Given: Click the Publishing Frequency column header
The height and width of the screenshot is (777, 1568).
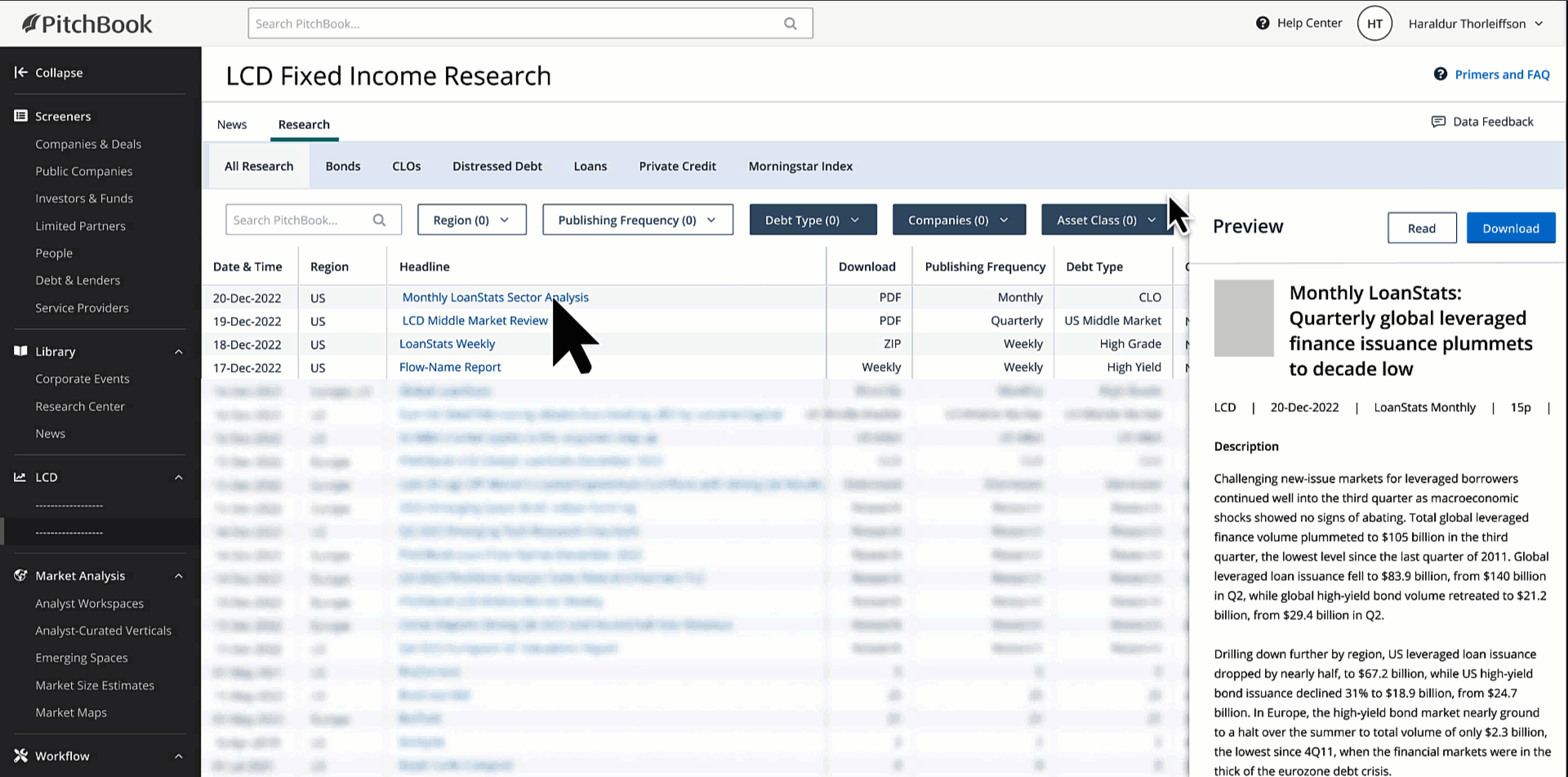Looking at the screenshot, I should tap(985, 266).
